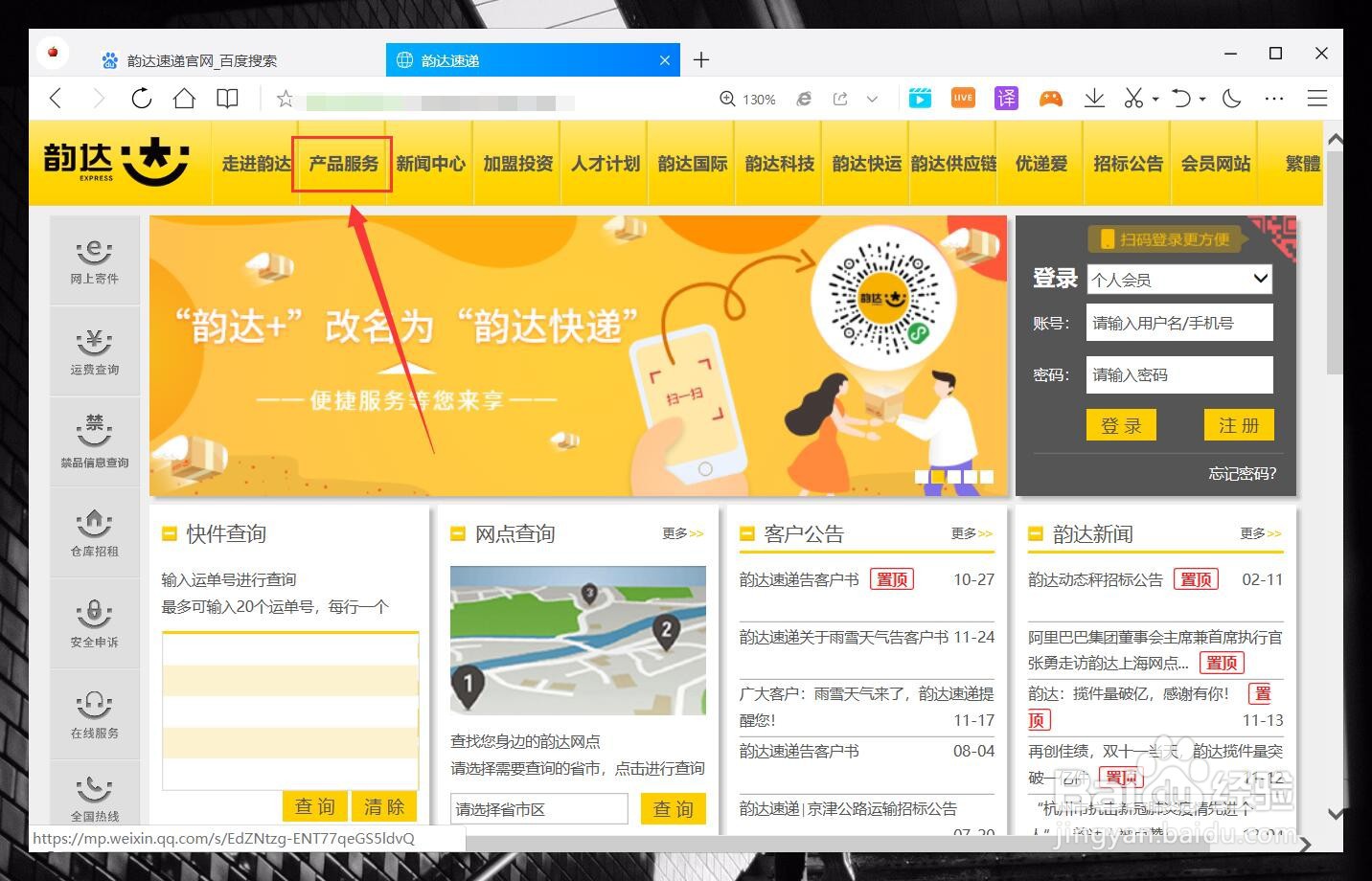Click the 韵达 Express logo
Image resolution: width=1372 pixels, height=881 pixels.
click(116, 162)
